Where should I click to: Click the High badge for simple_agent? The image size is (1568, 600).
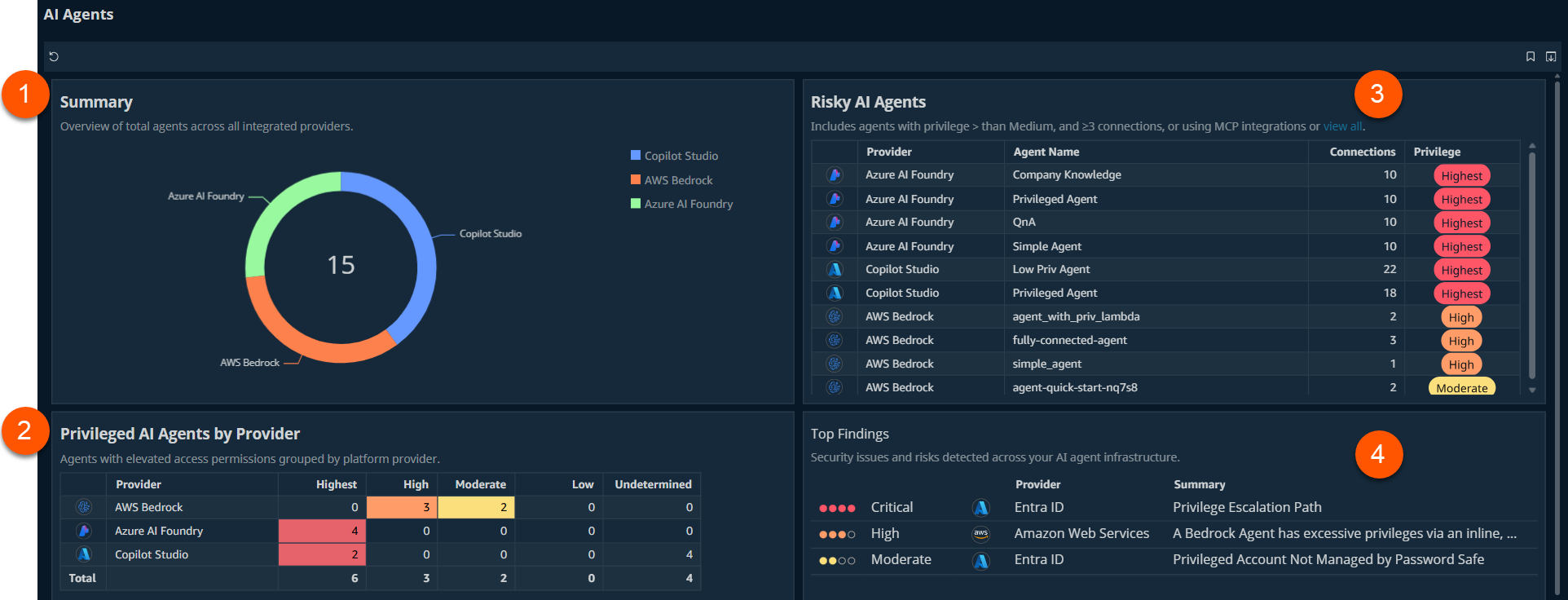pyautogui.click(x=1461, y=364)
